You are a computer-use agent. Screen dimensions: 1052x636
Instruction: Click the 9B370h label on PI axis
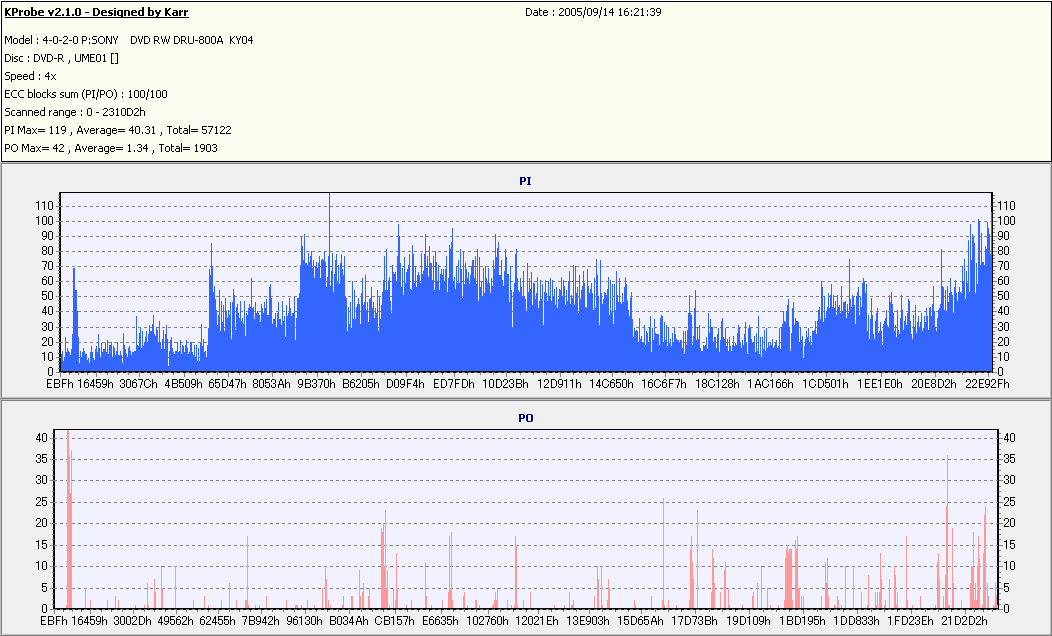point(317,384)
